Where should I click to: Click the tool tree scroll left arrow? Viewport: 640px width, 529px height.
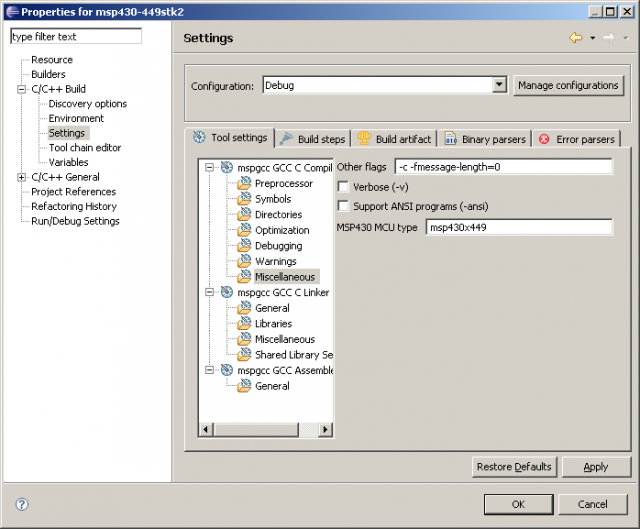pos(206,429)
